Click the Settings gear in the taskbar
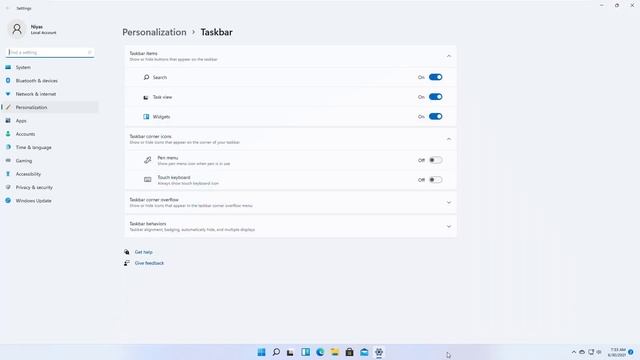640x360 pixels. point(379,352)
